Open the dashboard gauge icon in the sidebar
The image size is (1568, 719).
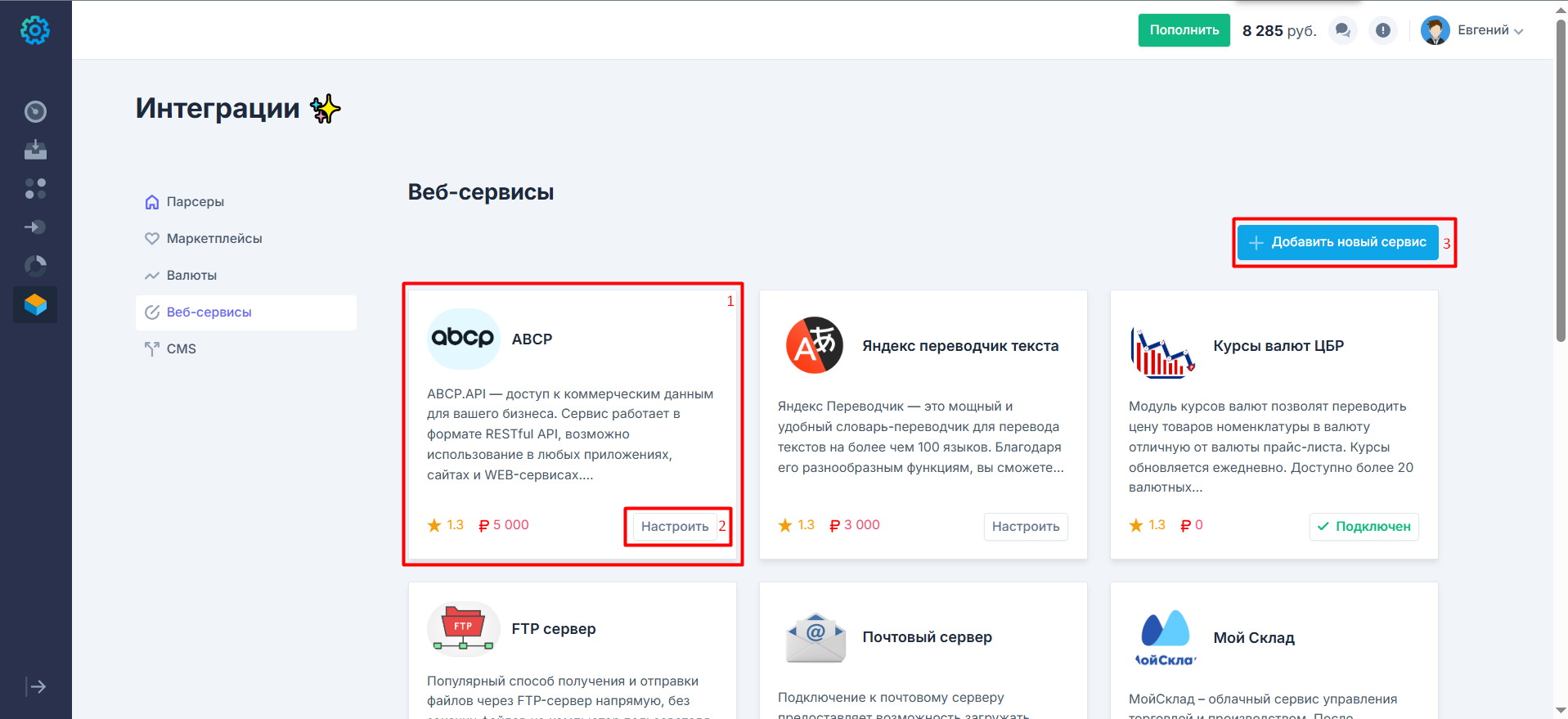click(35, 111)
